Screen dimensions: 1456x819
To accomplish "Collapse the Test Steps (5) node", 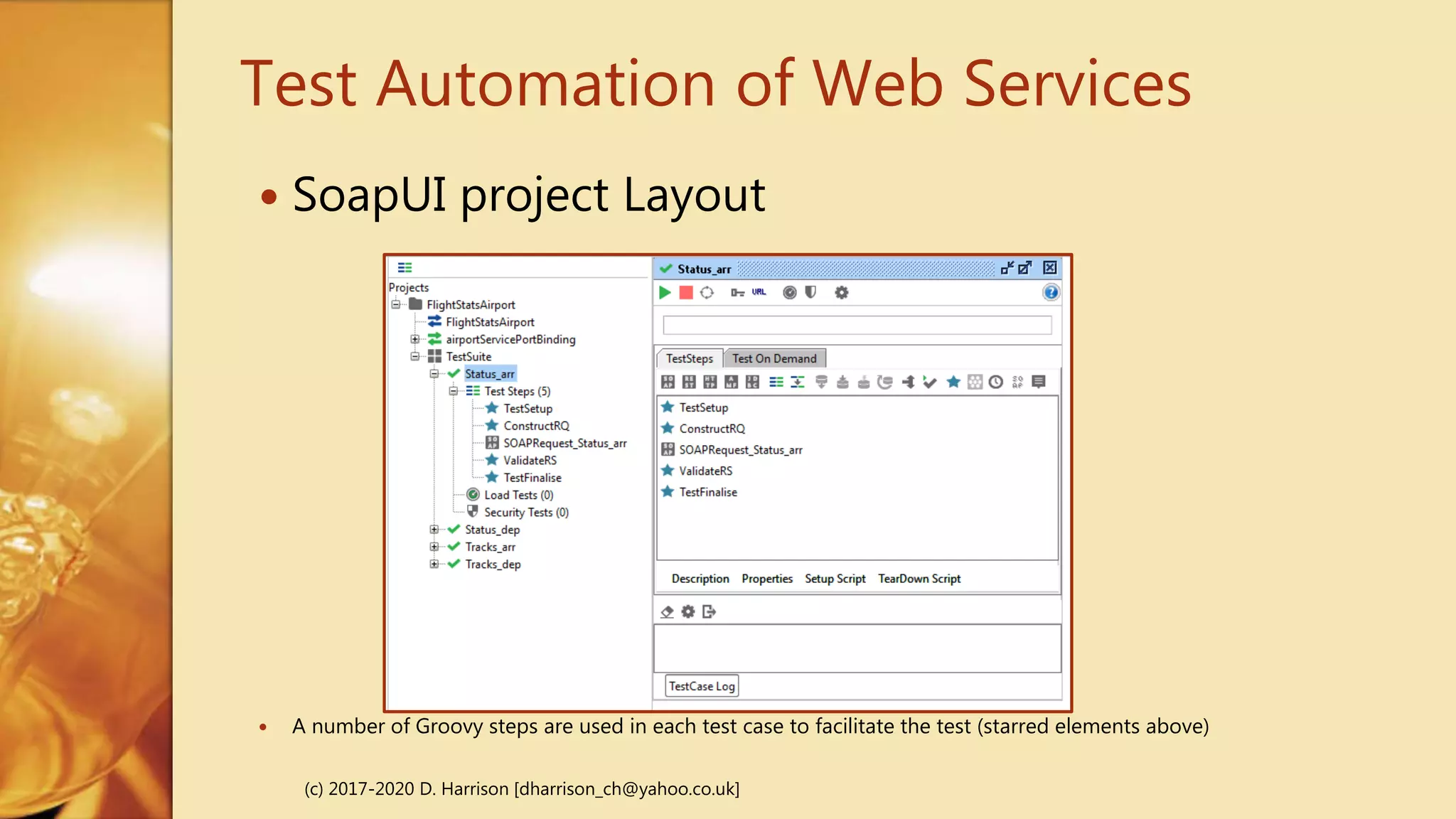I will (x=454, y=391).
